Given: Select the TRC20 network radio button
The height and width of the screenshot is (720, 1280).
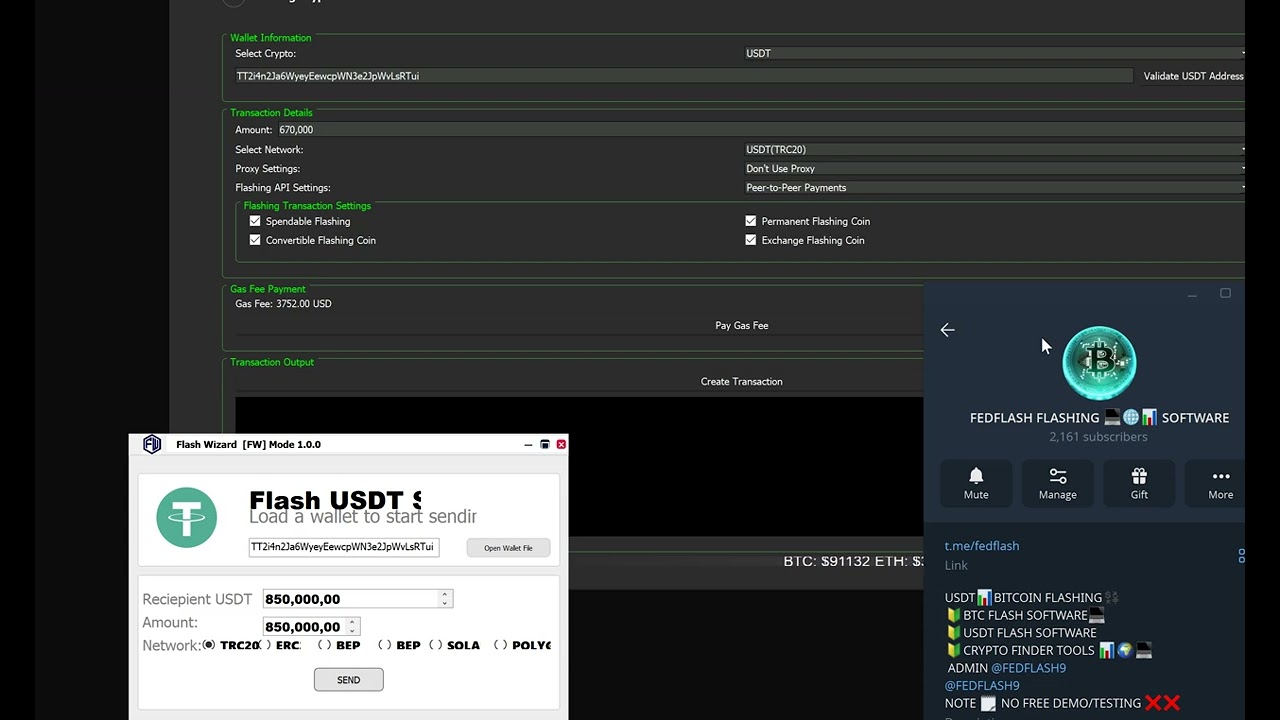Looking at the screenshot, I should click(x=209, y=645).
